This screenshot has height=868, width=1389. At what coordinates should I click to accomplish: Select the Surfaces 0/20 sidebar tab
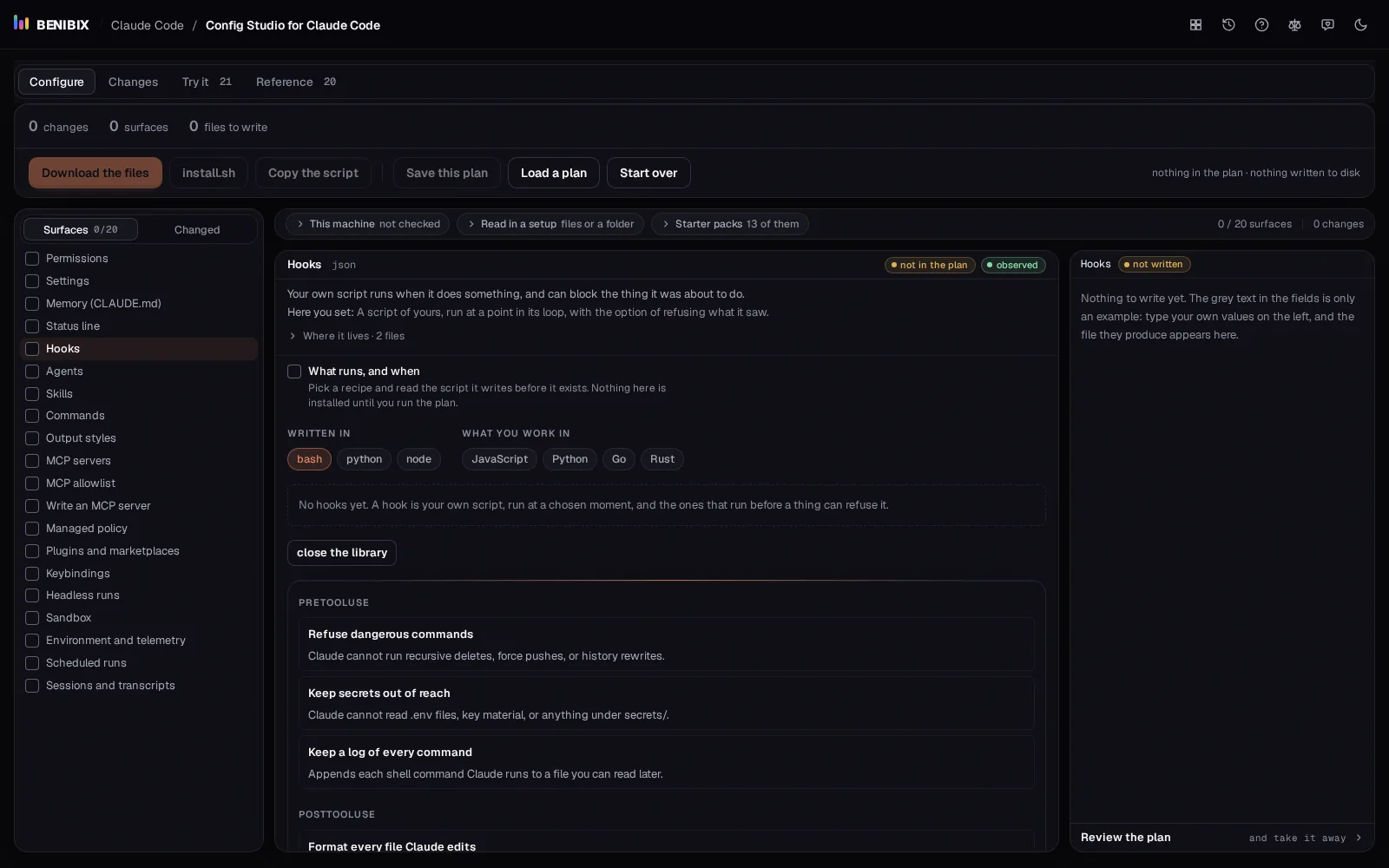80,230
